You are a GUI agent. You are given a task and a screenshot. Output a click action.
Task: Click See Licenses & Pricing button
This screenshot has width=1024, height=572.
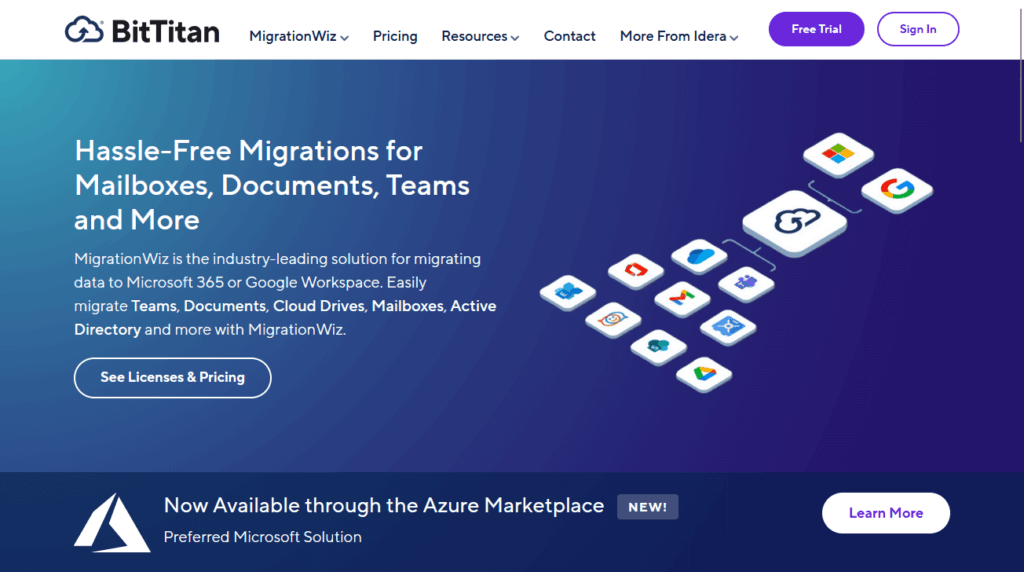(x=172, y=377)
